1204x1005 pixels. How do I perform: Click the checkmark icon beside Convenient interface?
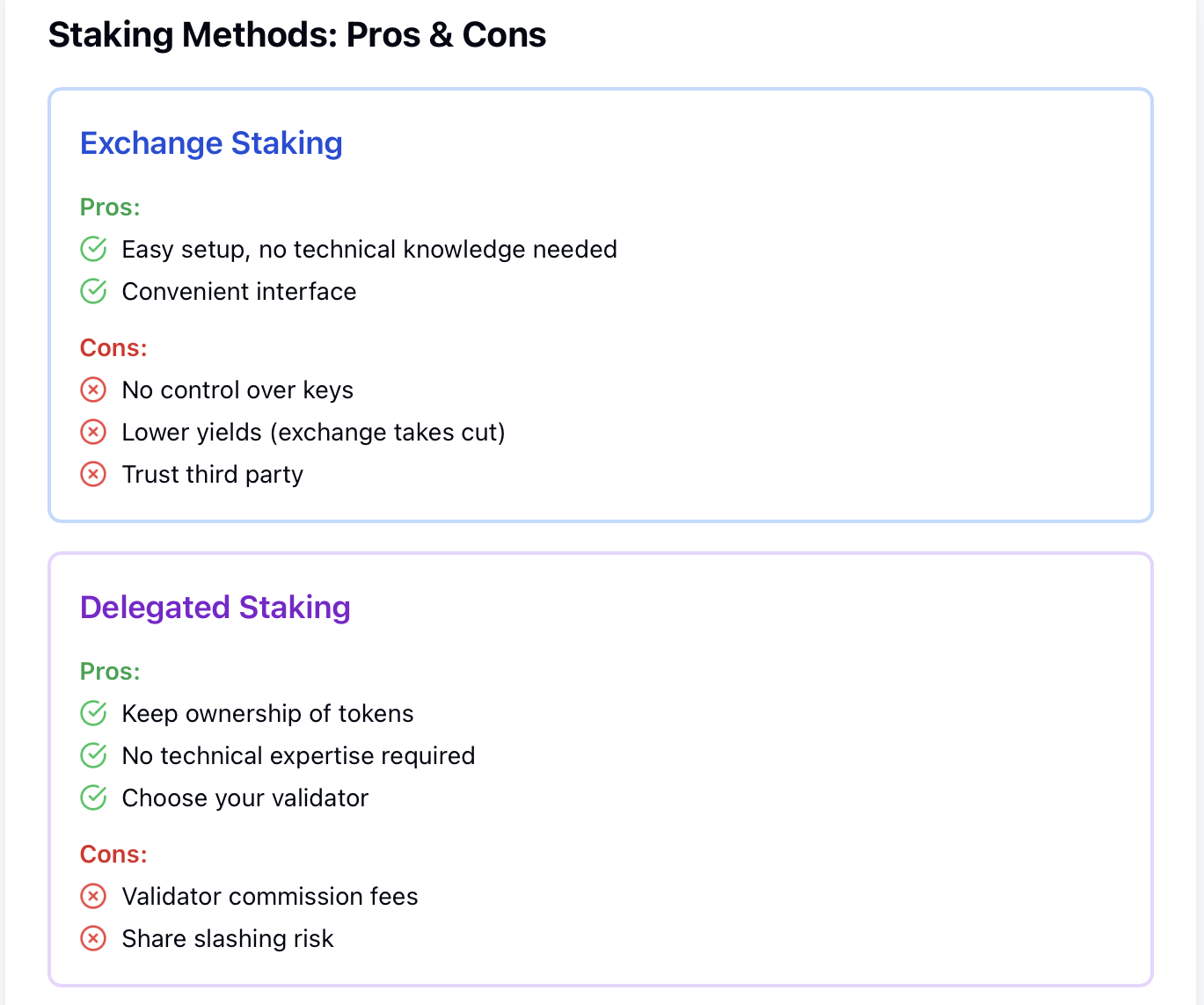[x=93, y=292]
